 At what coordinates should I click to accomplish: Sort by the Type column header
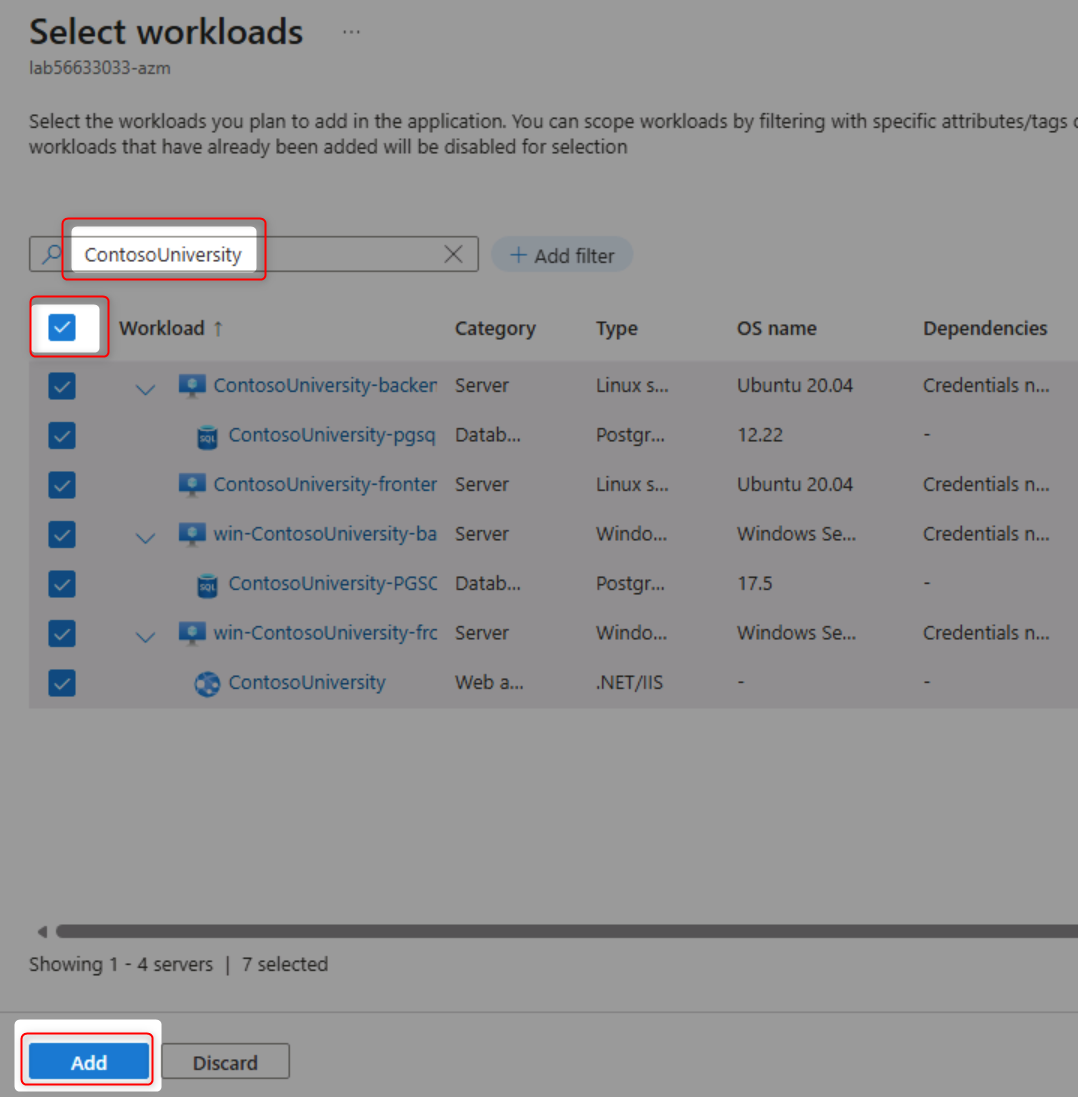point(616,328)
